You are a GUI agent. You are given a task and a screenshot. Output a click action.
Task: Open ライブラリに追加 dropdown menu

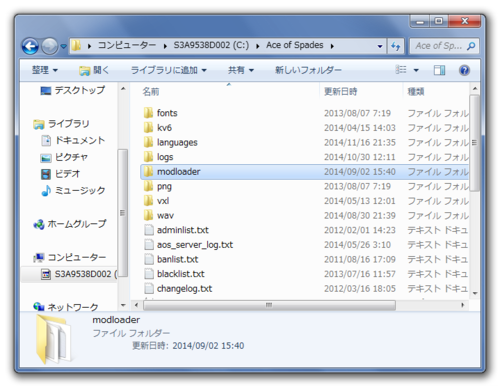pyautogui.click(x=169, y=70)
